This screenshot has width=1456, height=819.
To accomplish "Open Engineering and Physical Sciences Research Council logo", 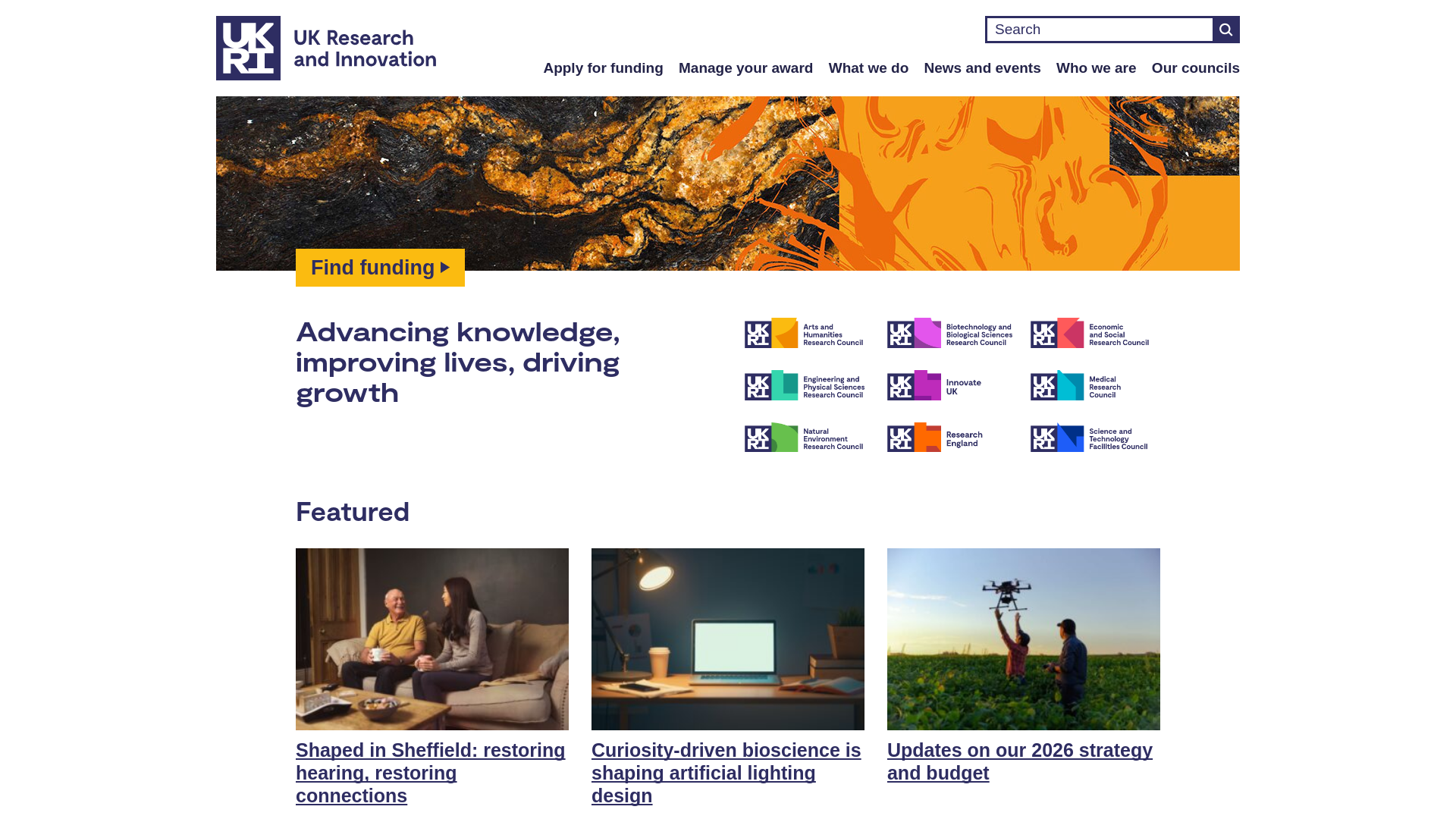I will 805,385.
